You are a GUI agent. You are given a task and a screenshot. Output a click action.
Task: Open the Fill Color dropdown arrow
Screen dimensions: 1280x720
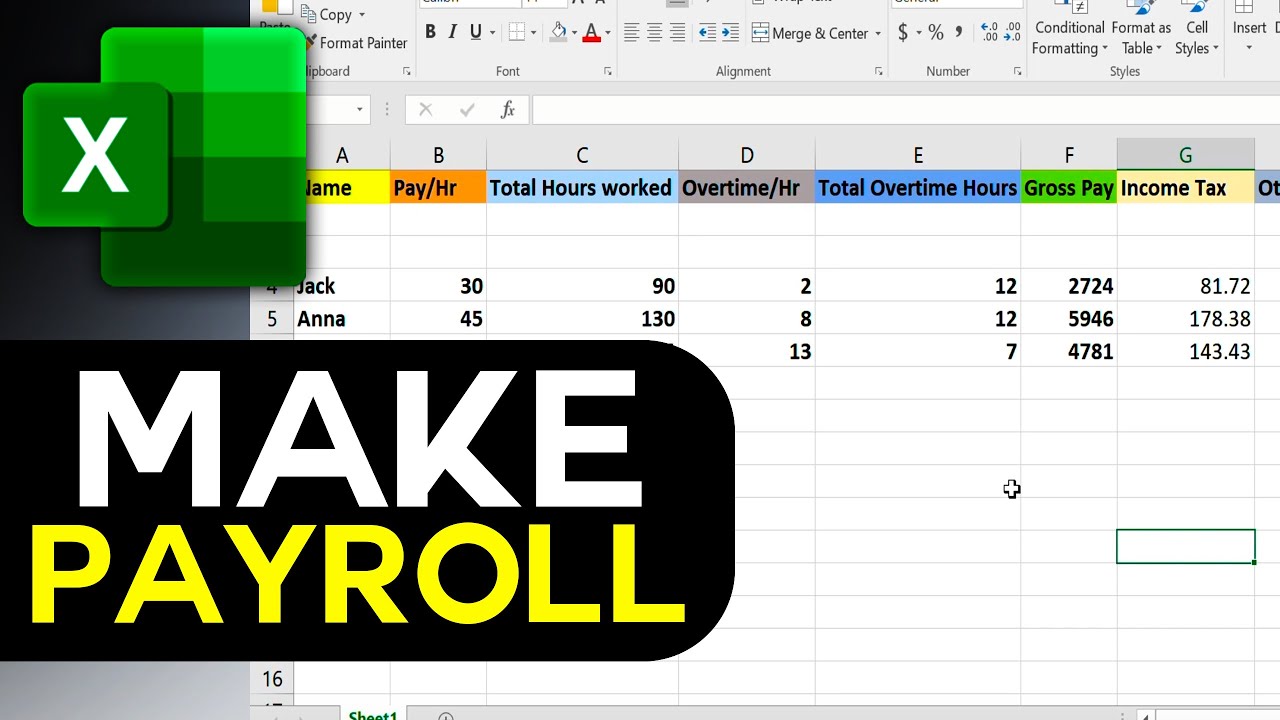point(575,33)
